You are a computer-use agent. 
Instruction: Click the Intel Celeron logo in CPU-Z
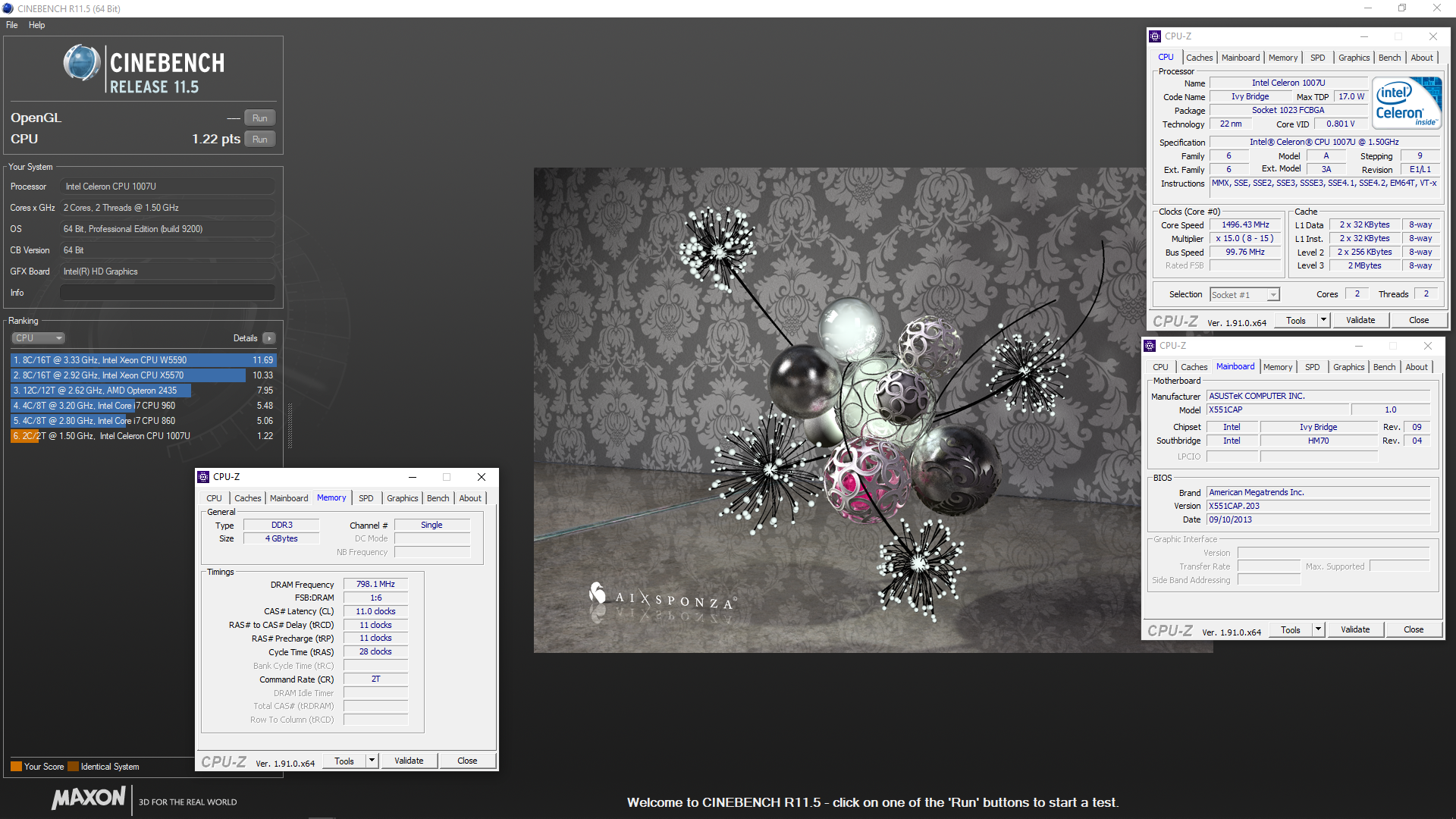tap(1407, 103)
